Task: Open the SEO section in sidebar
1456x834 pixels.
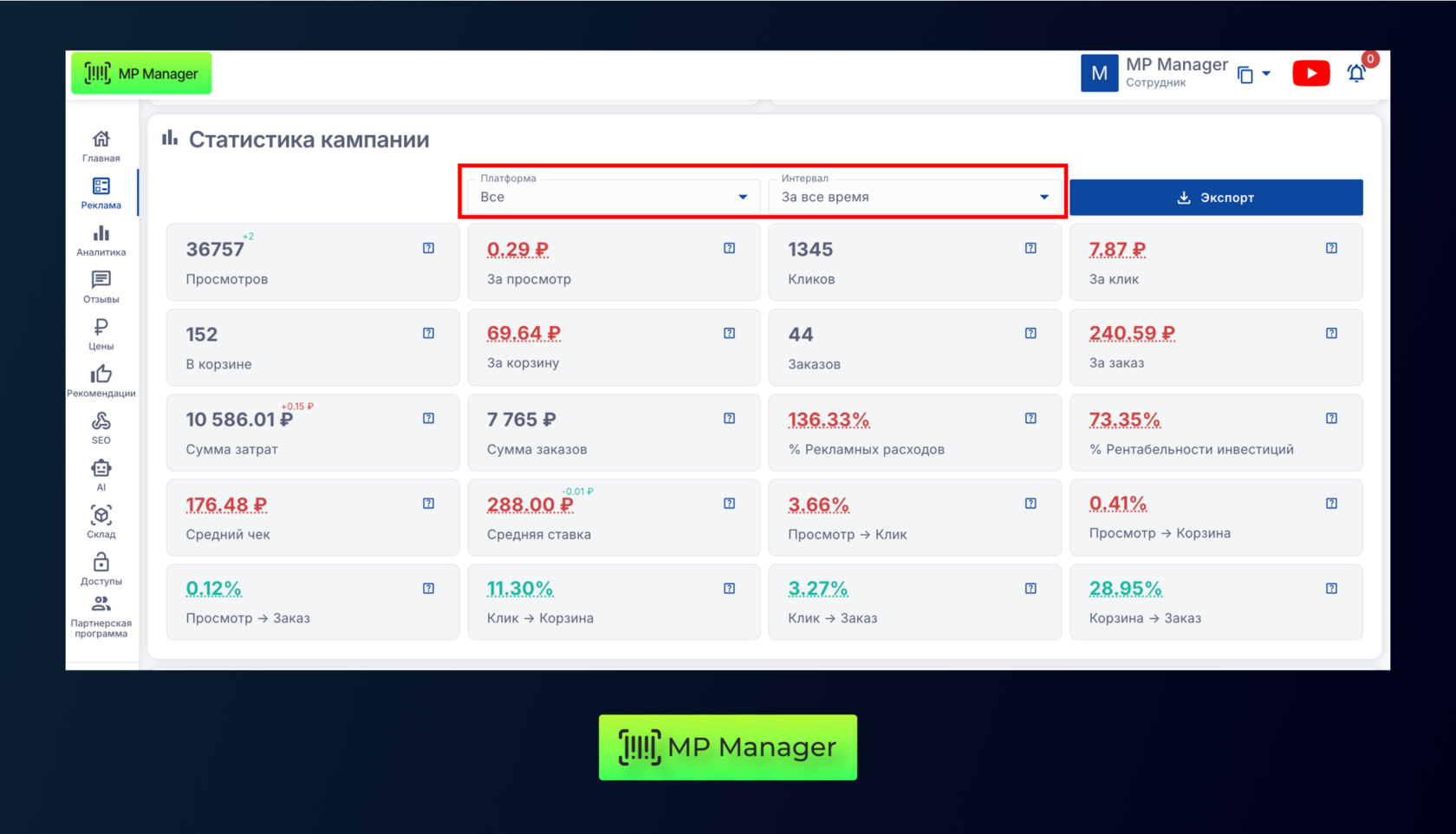Action: [x=101, y=428]
